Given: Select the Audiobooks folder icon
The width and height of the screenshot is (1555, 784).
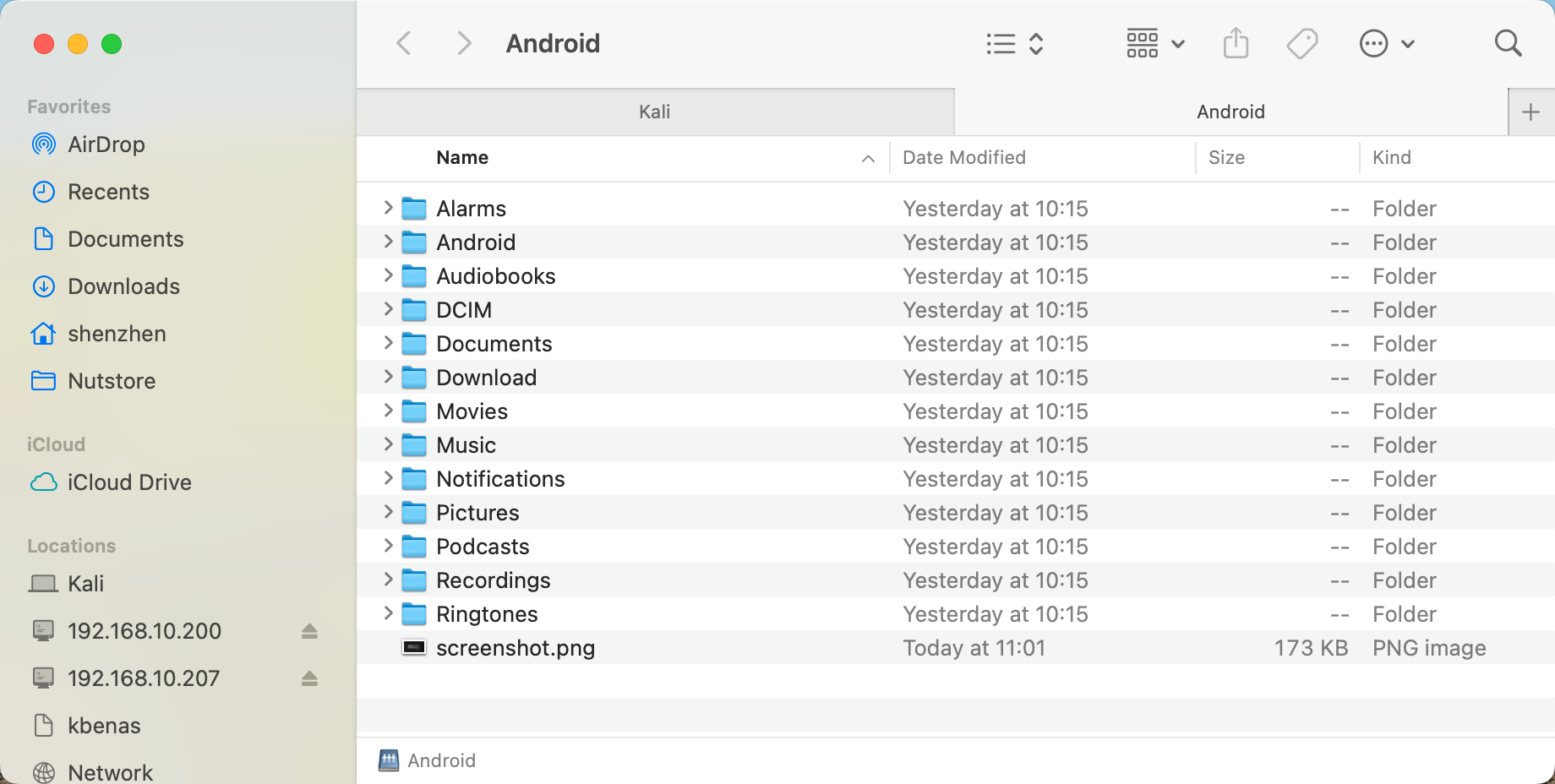Looking at the screenshot, I should pos(414,276).
